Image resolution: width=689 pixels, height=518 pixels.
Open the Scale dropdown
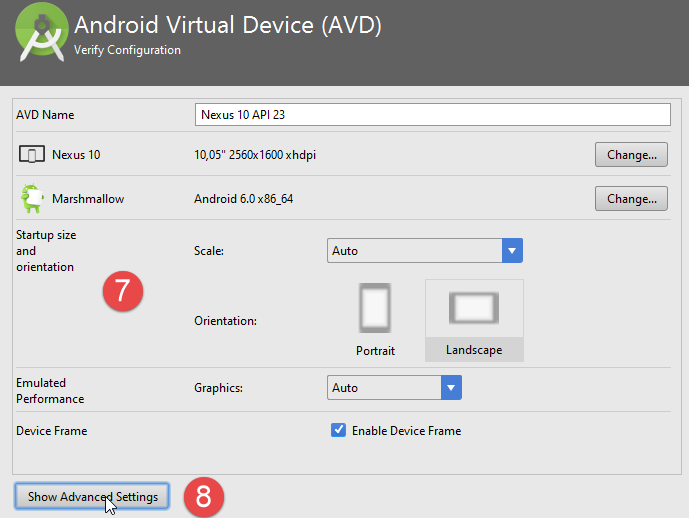[425, 251]
